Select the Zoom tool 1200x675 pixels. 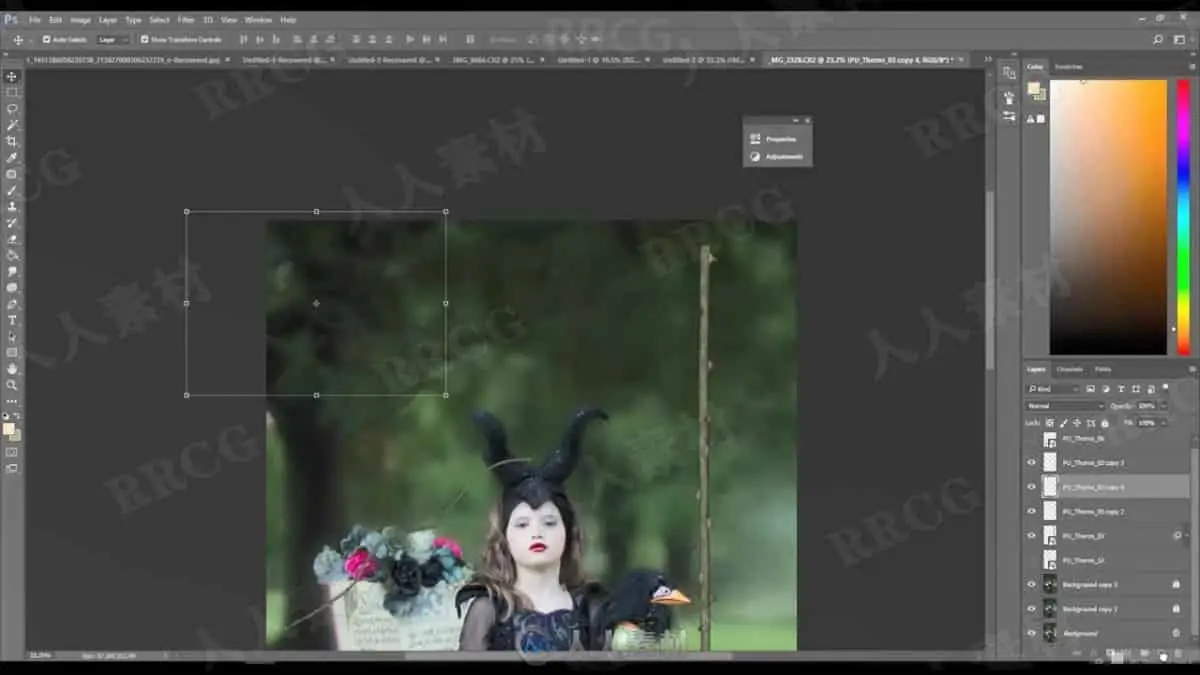click(x=12, y=384)
